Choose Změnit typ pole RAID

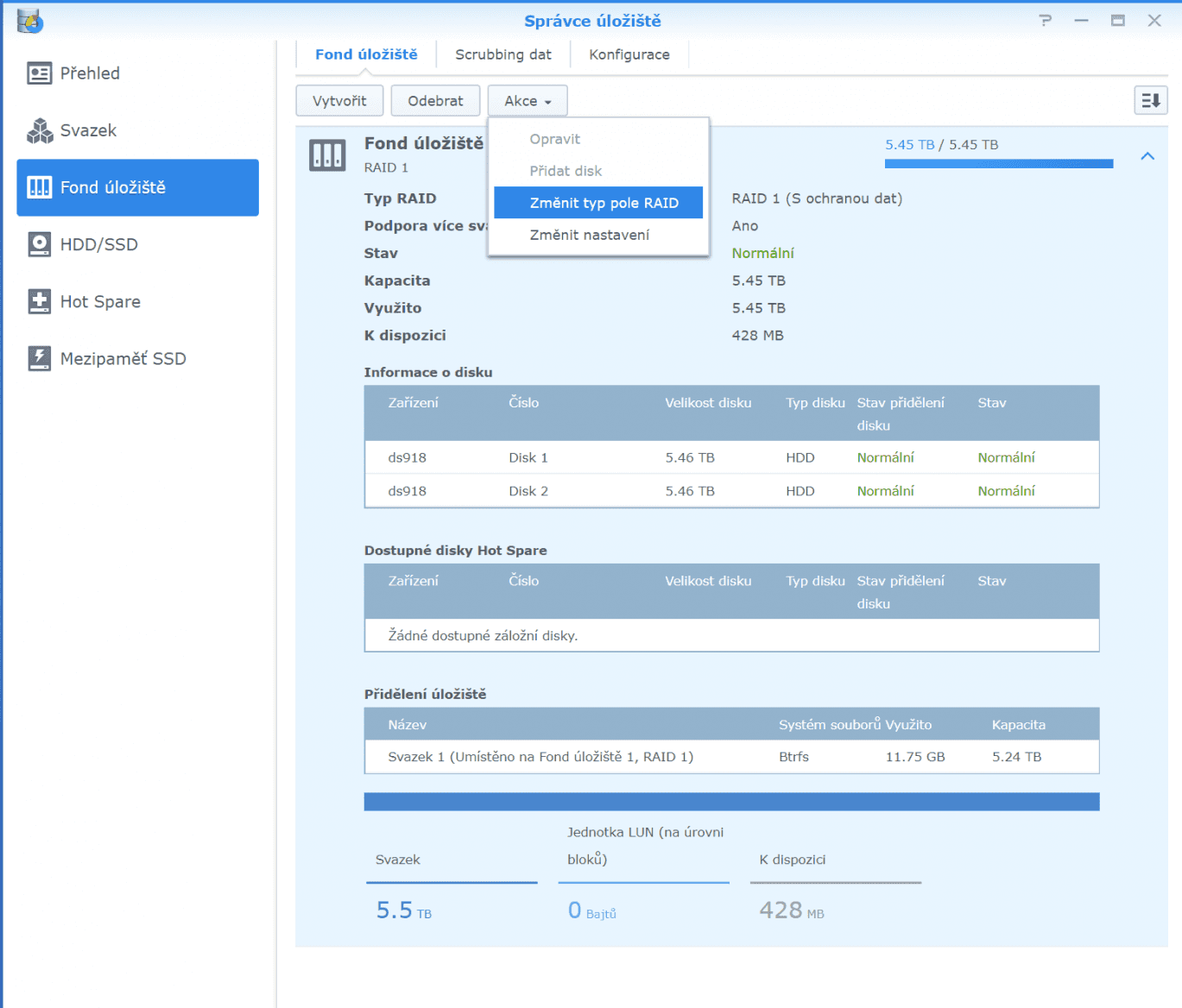pyautogui.click(x=598, y=203)
